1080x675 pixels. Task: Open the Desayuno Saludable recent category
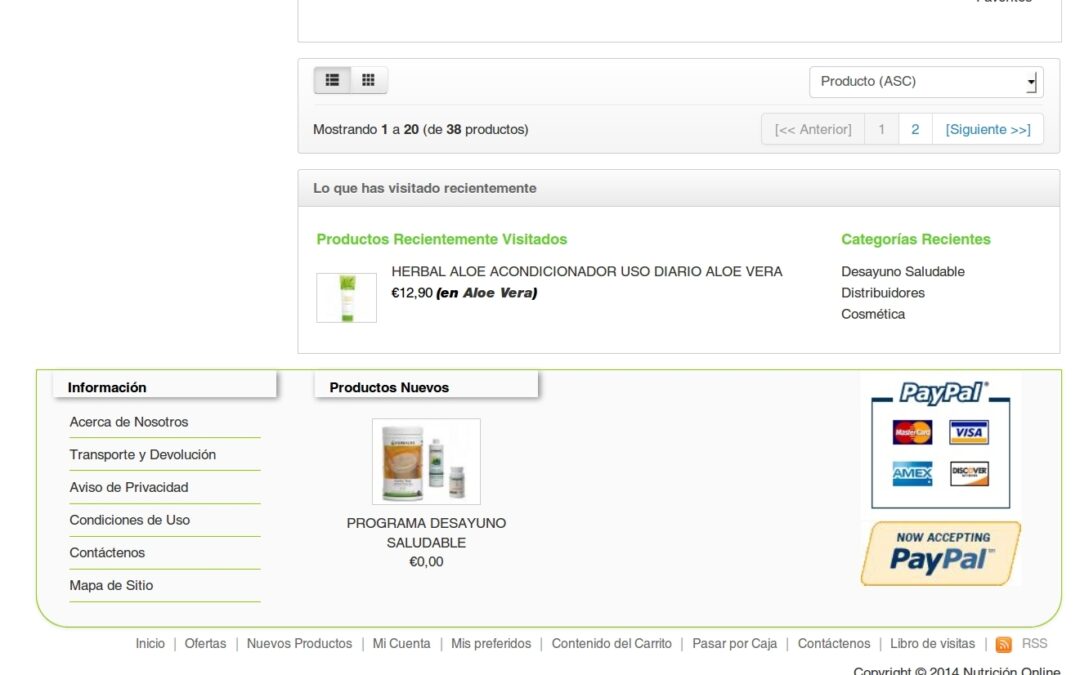tap(902, 271)
